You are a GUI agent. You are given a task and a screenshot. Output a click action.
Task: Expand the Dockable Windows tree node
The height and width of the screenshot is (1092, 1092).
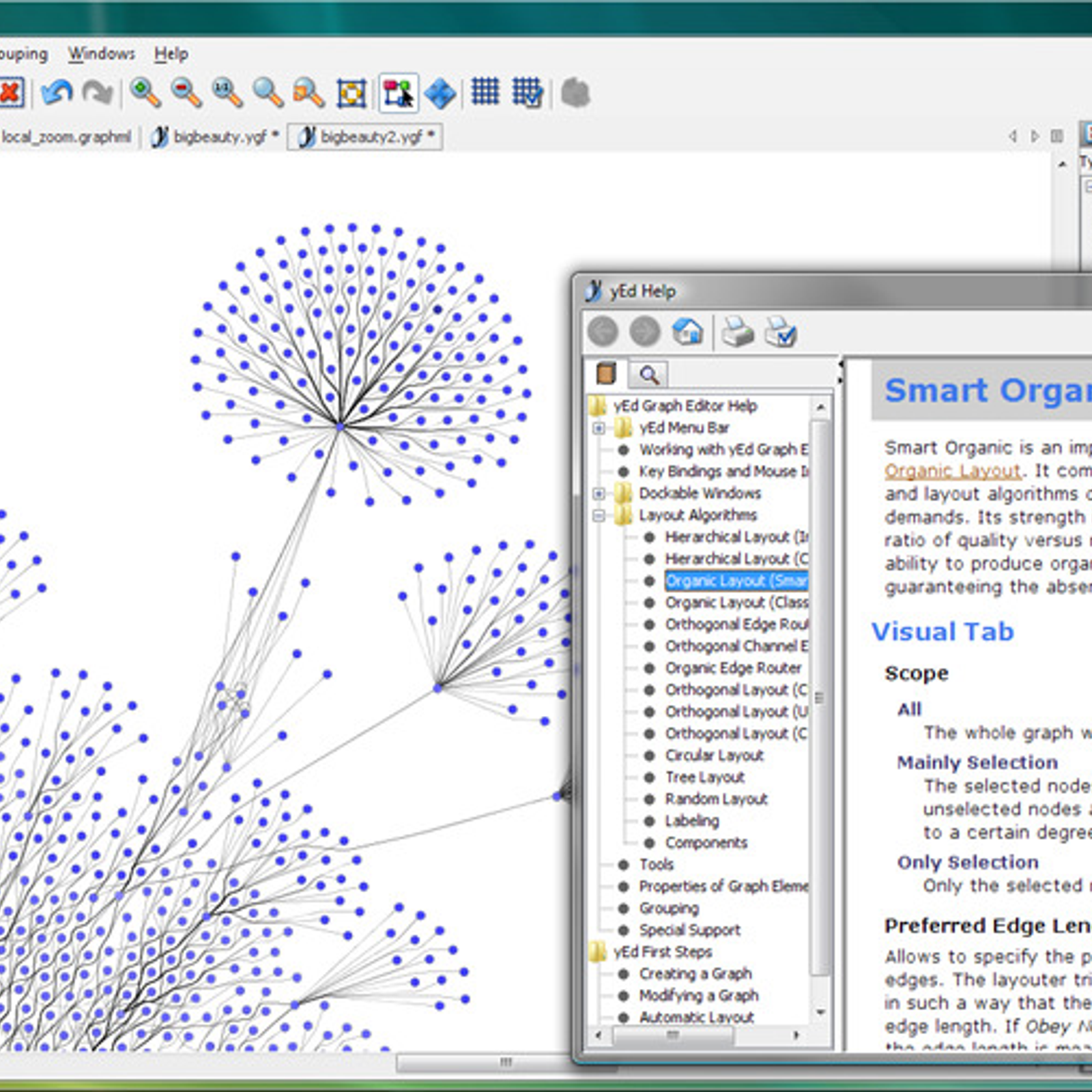tap(599, 493)
